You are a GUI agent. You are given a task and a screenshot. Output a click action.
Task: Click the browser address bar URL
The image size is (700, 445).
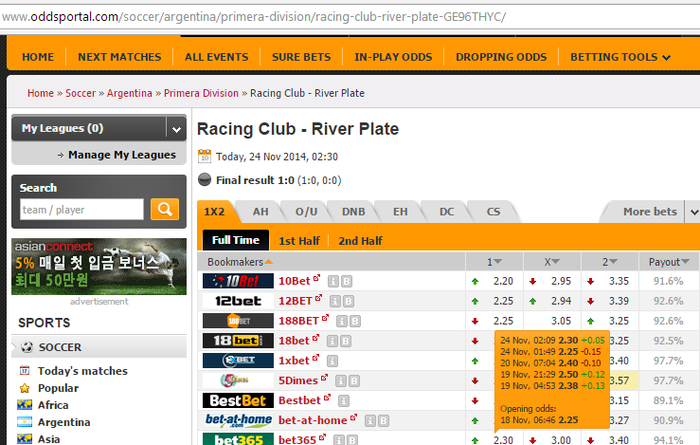tap(254, 17)
